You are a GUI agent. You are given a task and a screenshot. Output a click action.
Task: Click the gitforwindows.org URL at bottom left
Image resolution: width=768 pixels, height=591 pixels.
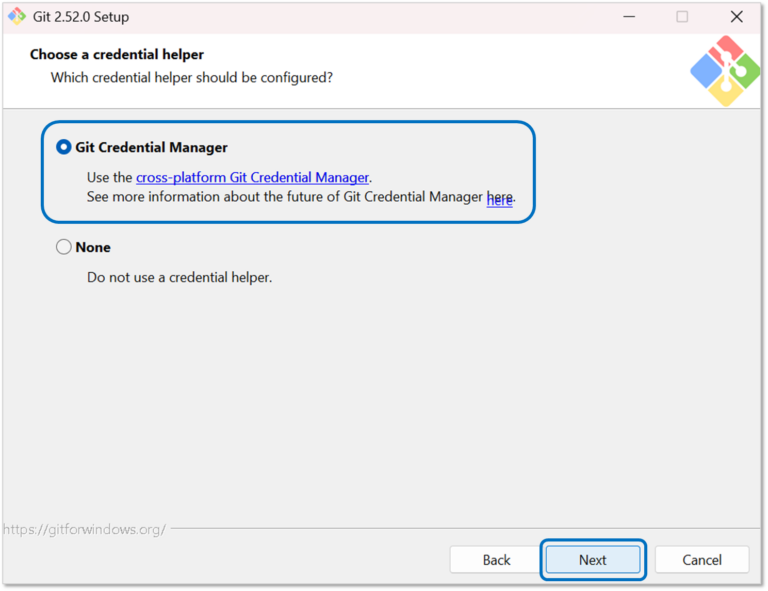pyautogui.click(x=84, y=529)
